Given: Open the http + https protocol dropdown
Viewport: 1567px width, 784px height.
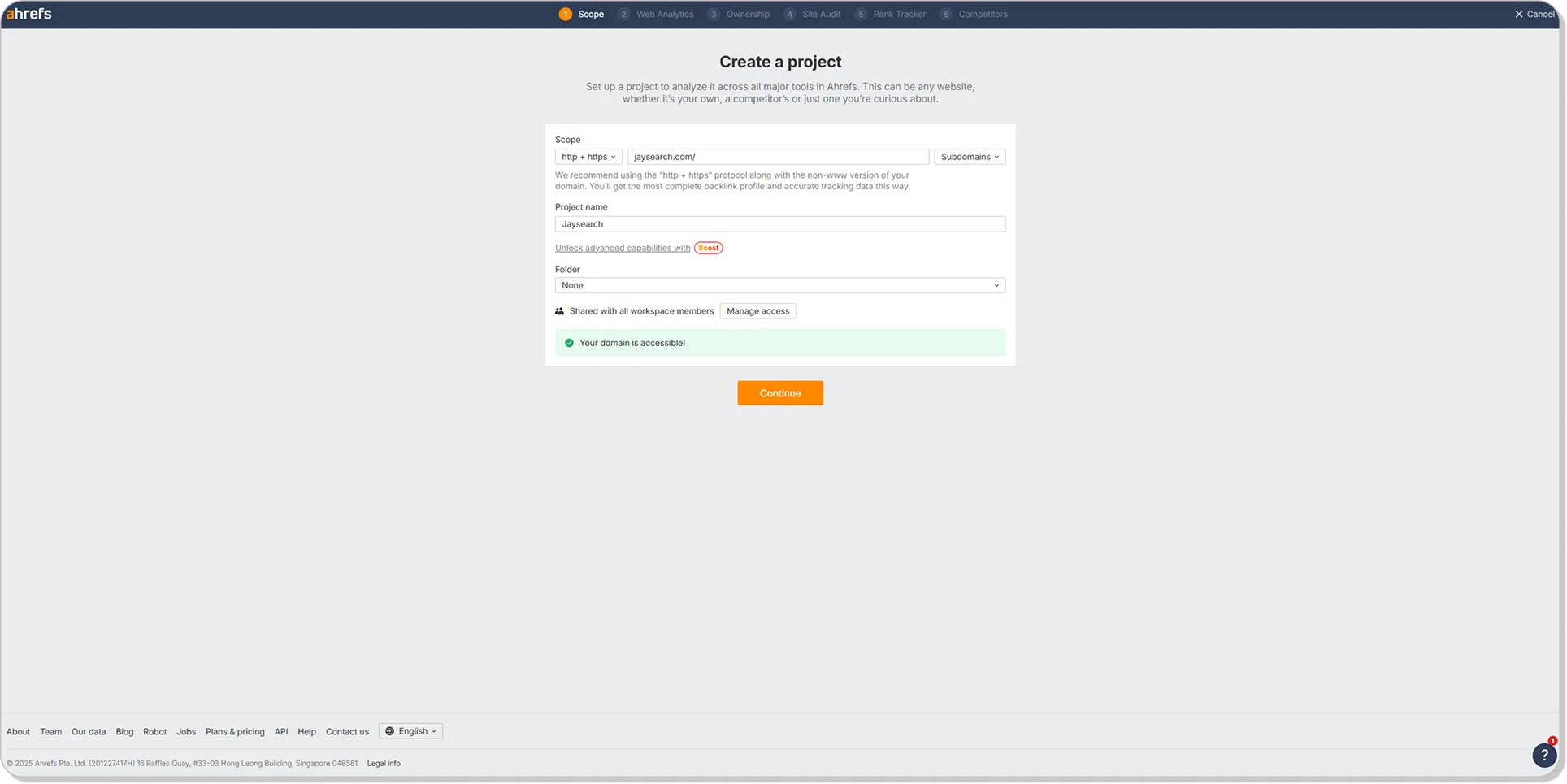Looking at the screenshot, I should 588,157.
